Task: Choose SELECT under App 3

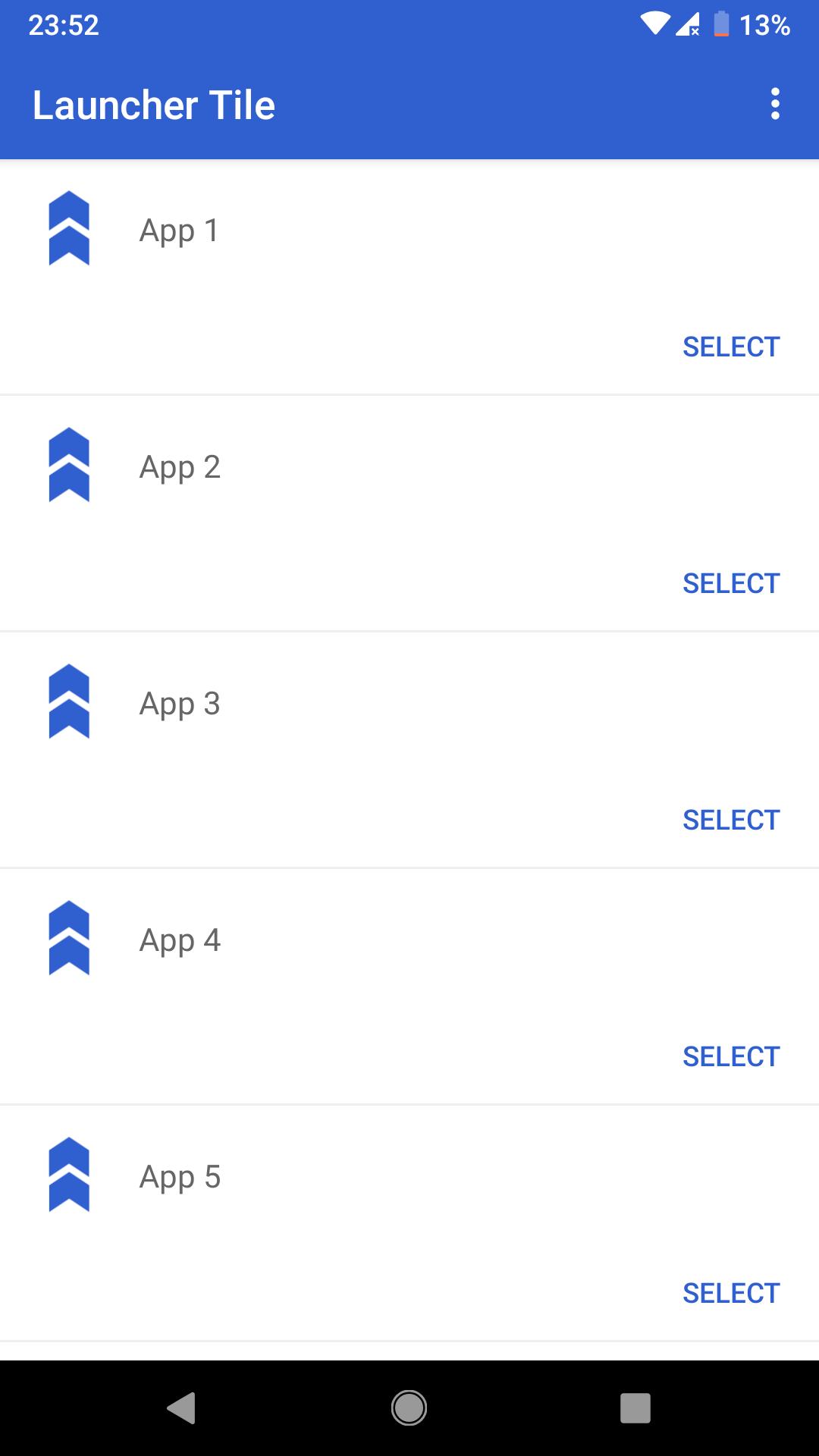Action: coord(730,820)
